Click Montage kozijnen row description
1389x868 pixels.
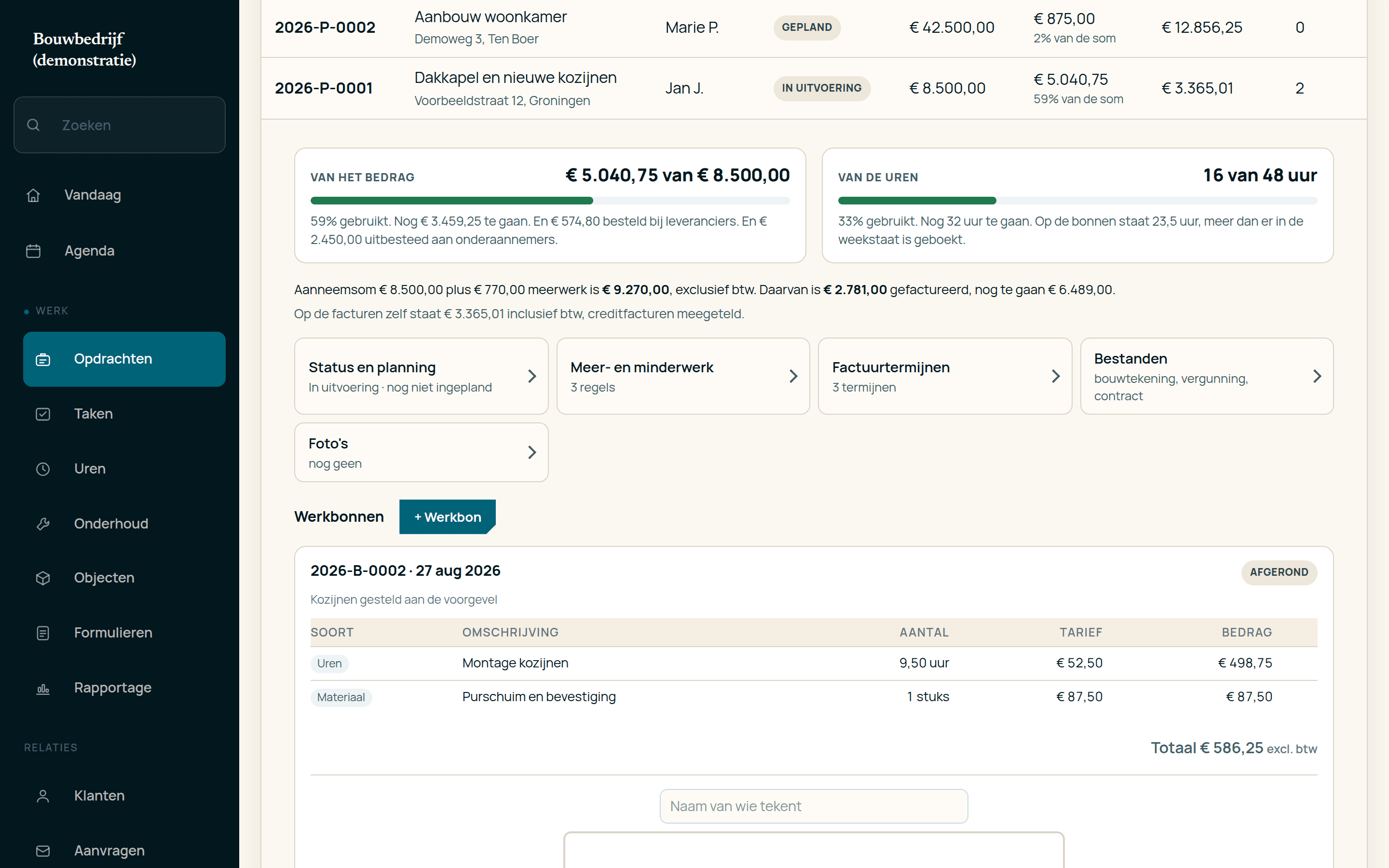point(515,663)
